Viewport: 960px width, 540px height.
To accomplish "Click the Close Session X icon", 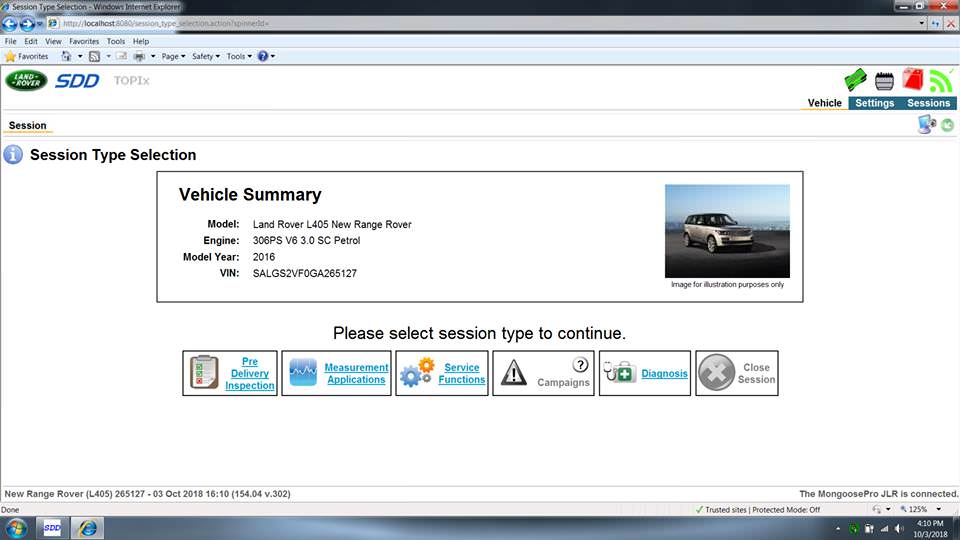I will tap(716, 372).
